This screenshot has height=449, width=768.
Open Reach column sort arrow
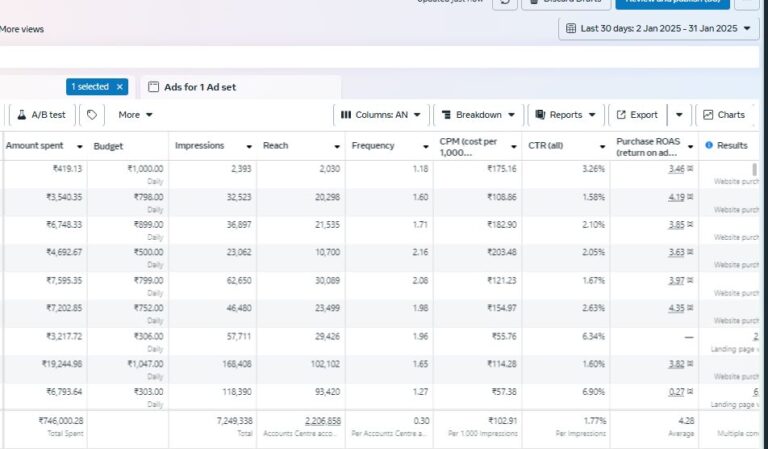[x=337, y=146]
